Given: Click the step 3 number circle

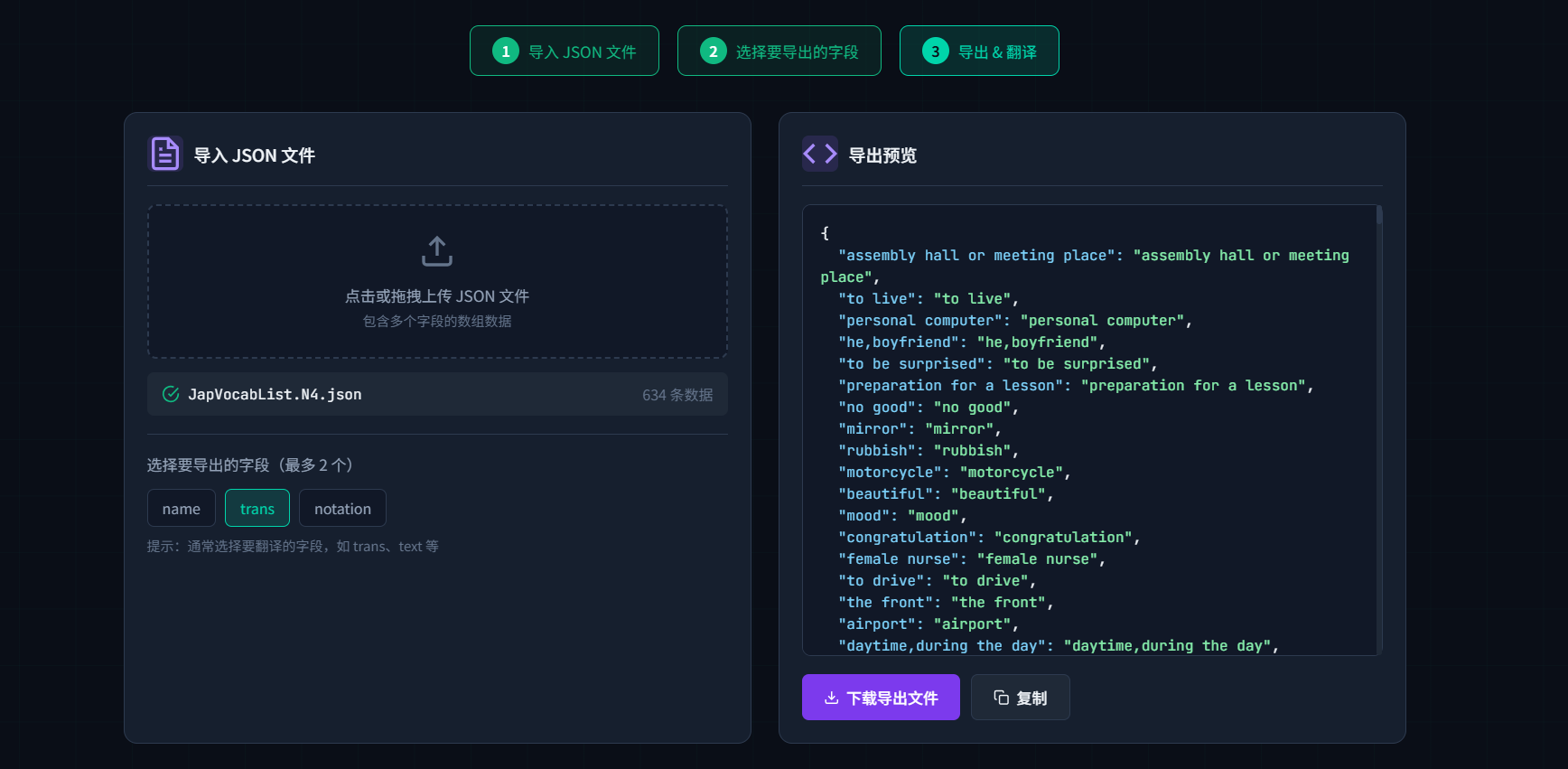Looking at the screenshot, I should point(935,52).
